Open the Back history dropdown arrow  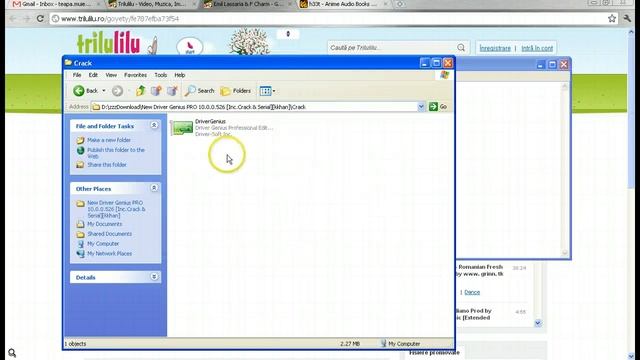click(x=104, y=91)
